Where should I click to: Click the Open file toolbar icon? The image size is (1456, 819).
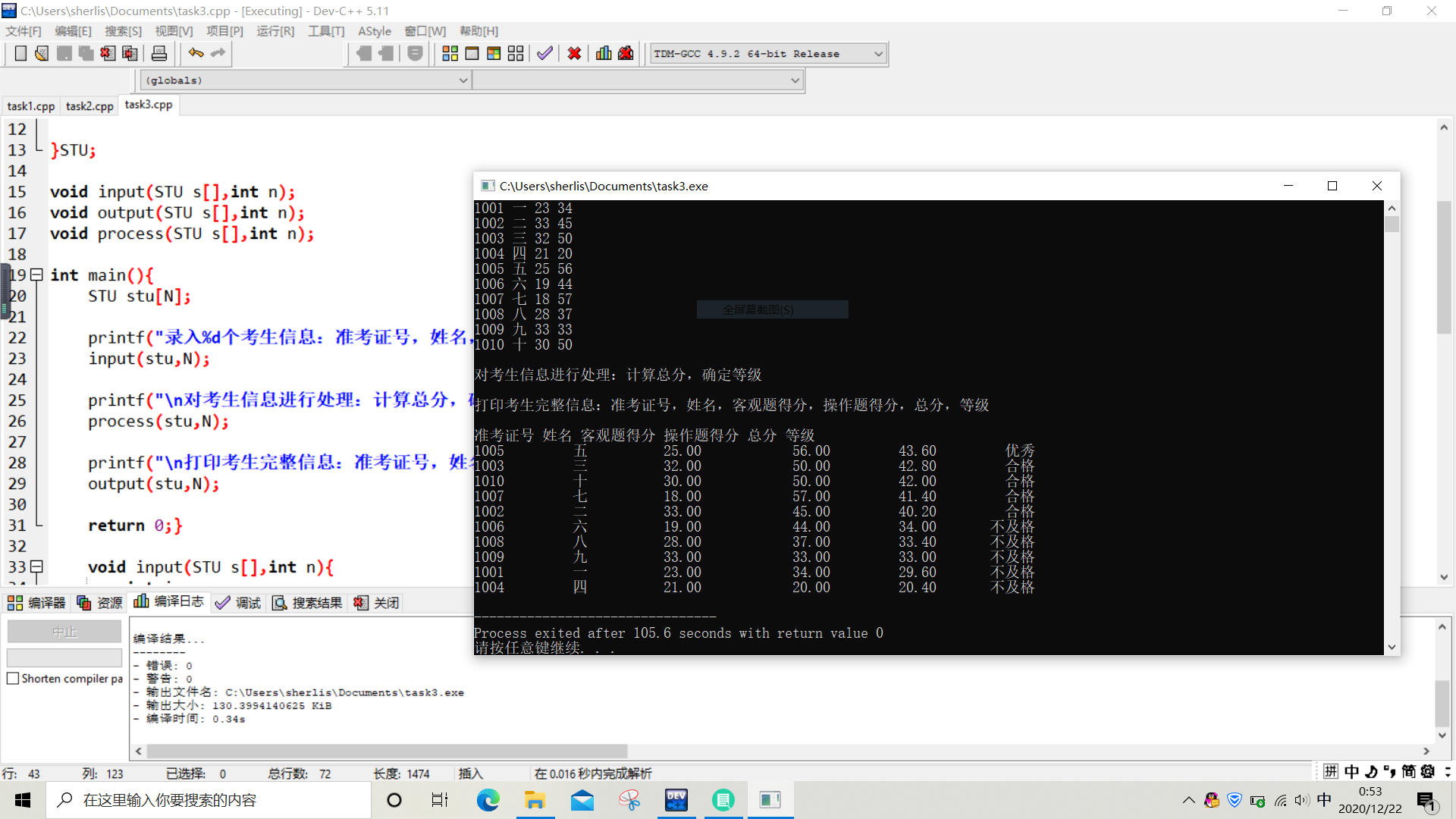point(42,54)
